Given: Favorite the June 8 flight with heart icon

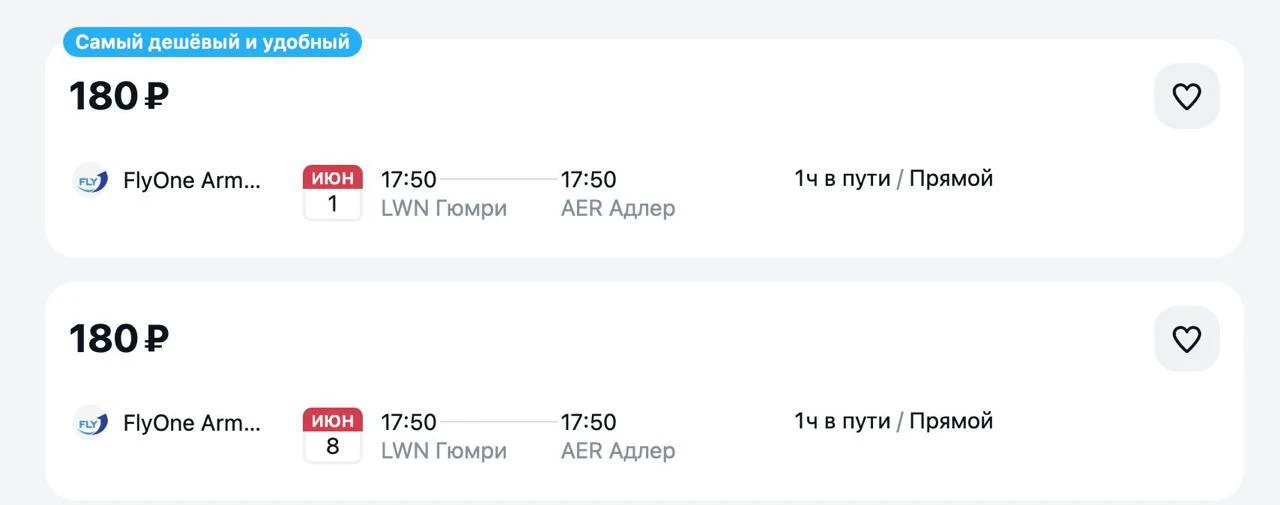Looking at the screenshot, I should (1186, 339).
